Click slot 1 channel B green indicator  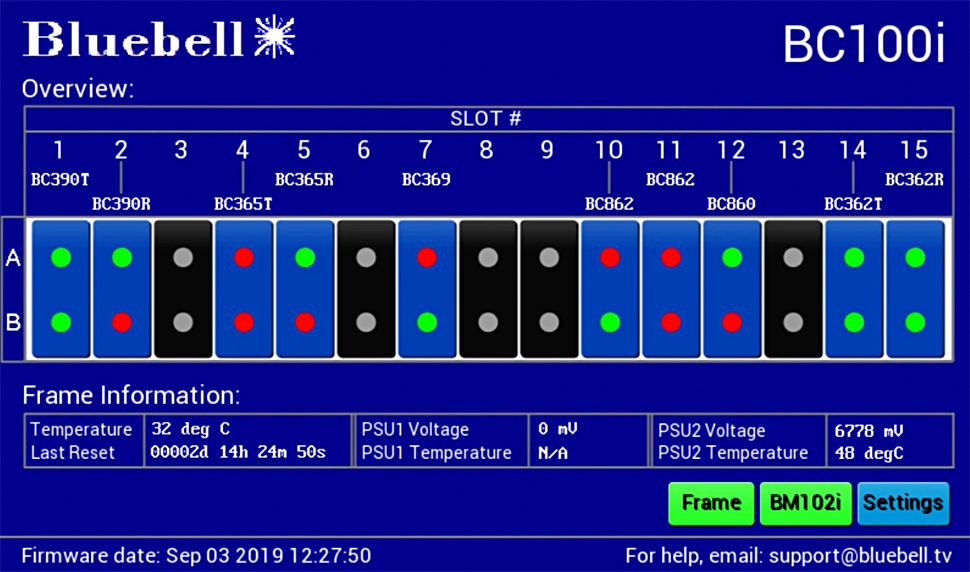[61, 322]
